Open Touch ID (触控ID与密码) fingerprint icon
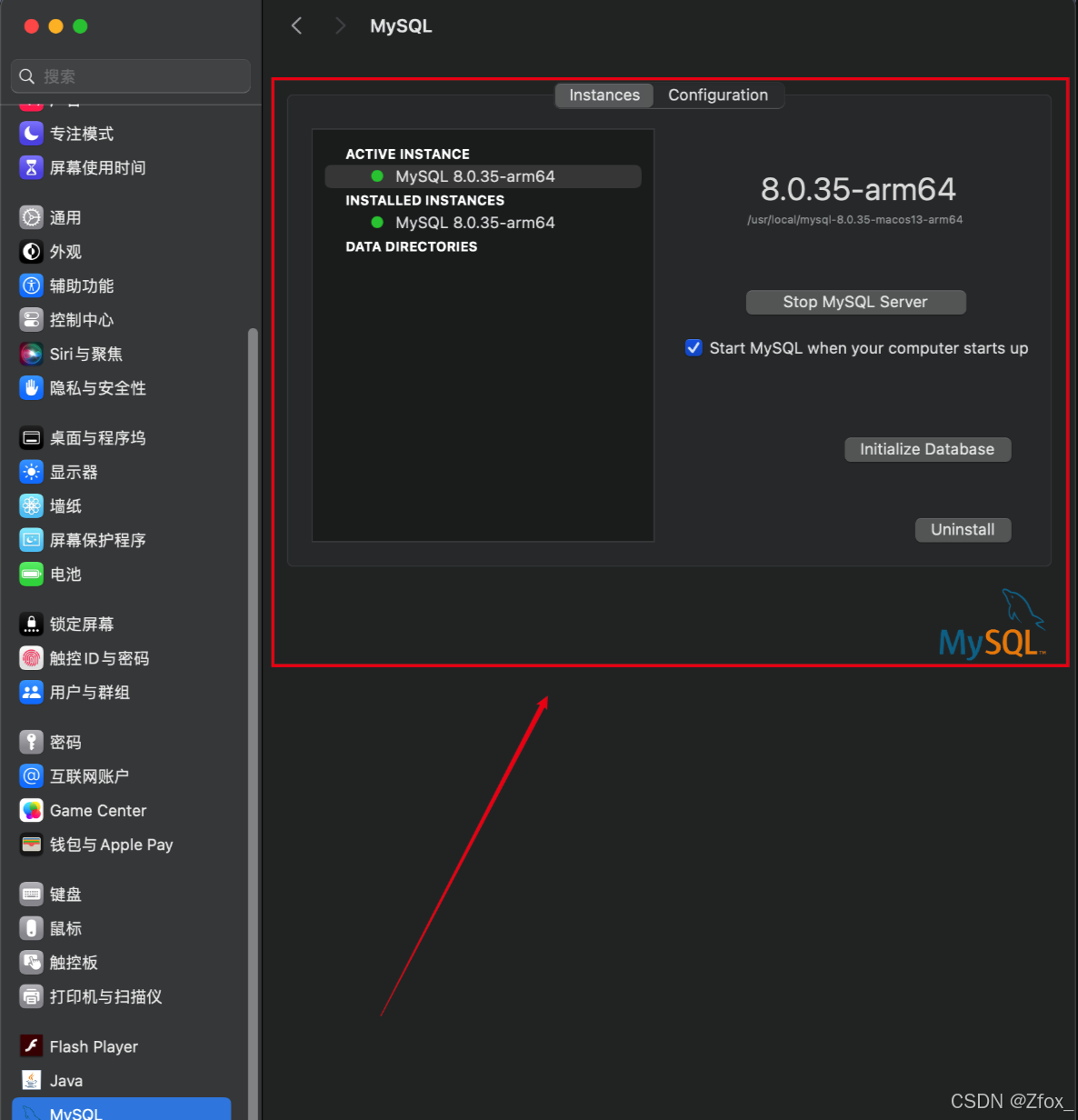The image size is (1078, 1120). [32, 658]
